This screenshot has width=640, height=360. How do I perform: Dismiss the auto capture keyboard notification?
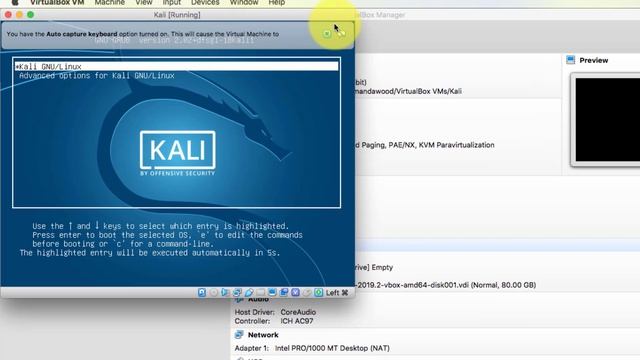tap(327, 34)
